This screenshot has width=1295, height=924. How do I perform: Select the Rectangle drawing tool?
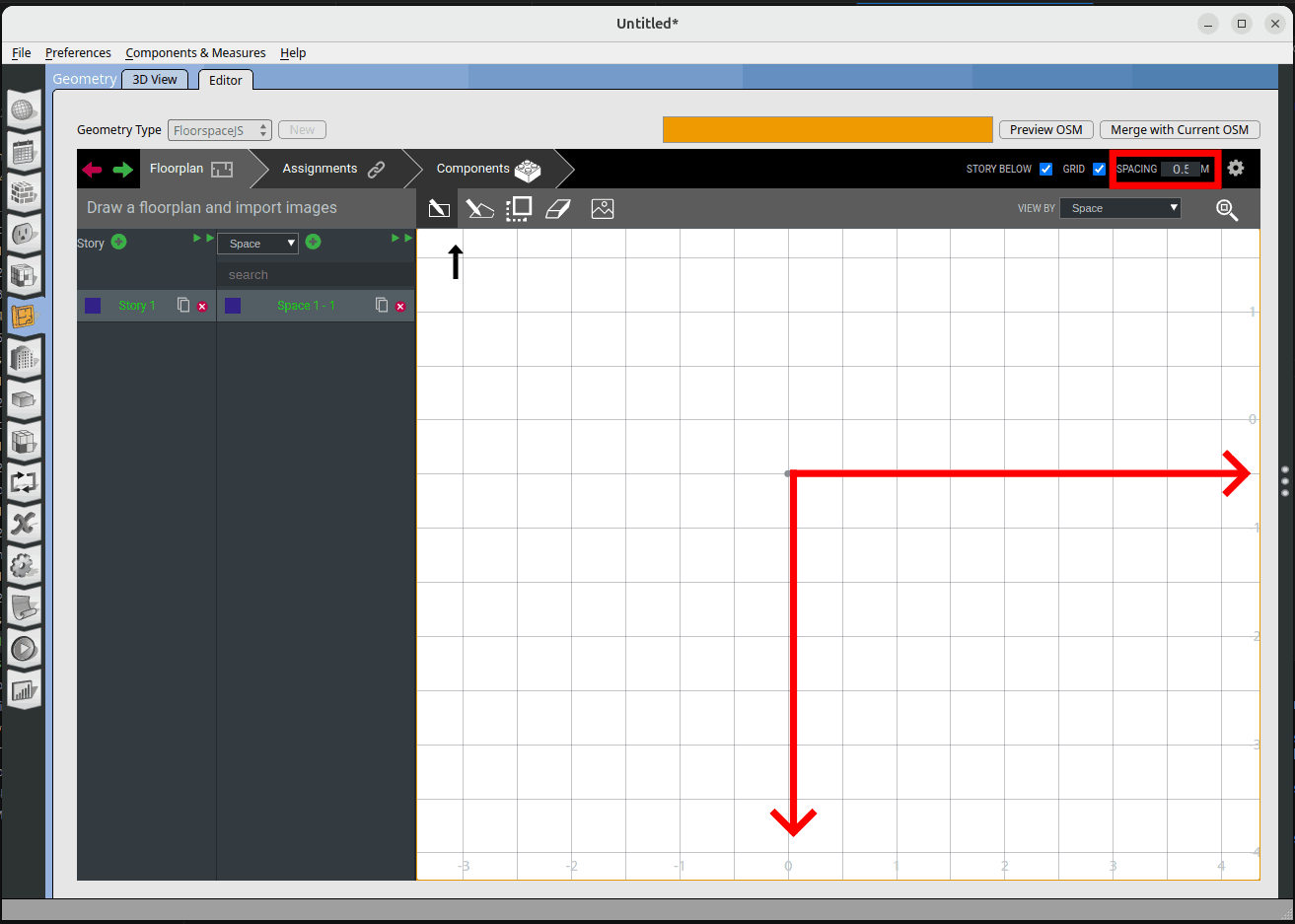click(439, 208)
